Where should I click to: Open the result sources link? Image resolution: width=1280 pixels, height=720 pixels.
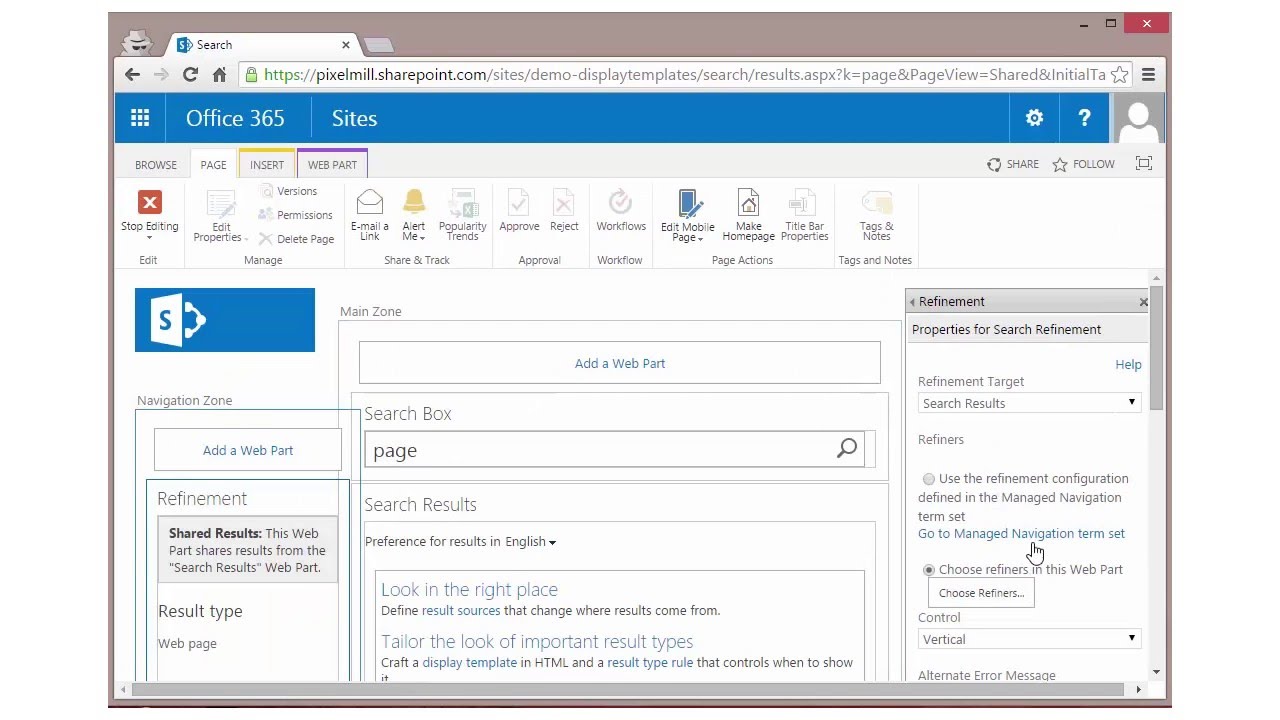tap(461, 611)
